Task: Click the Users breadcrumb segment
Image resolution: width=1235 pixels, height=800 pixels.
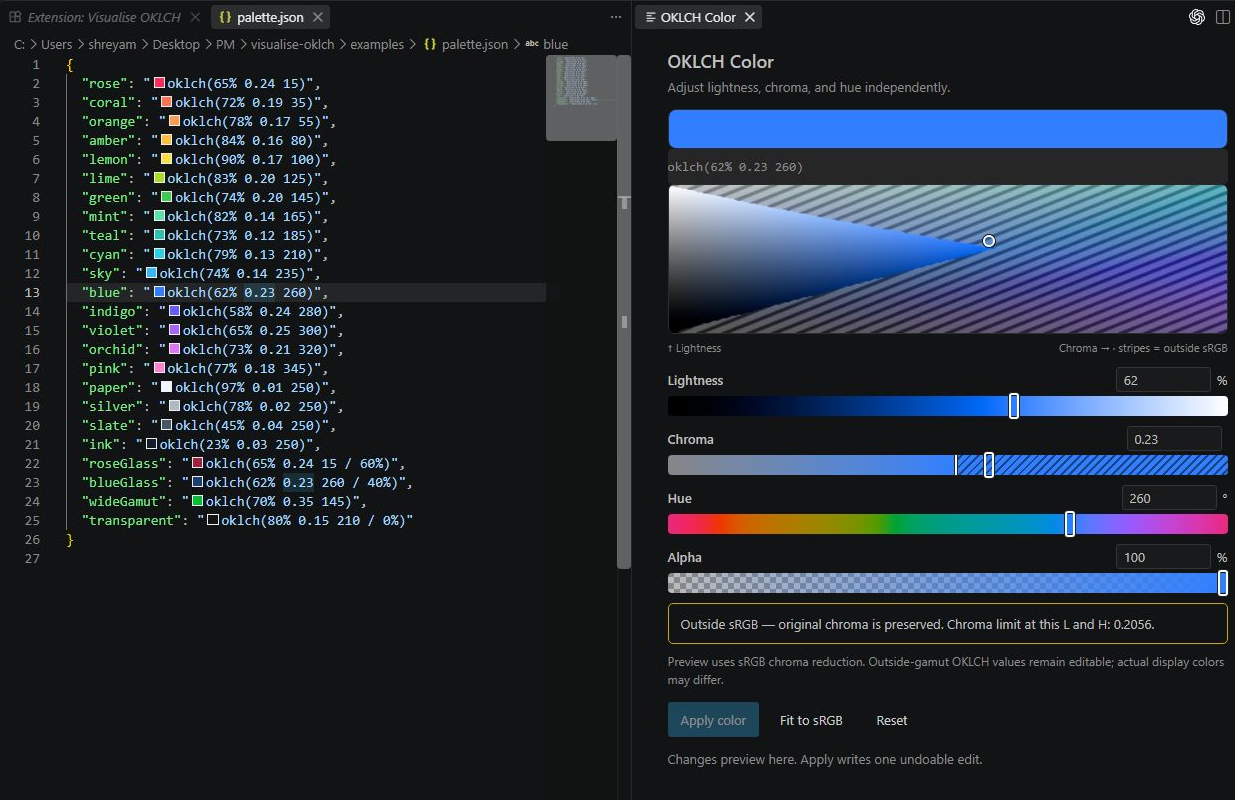Action: pos(57,44)
